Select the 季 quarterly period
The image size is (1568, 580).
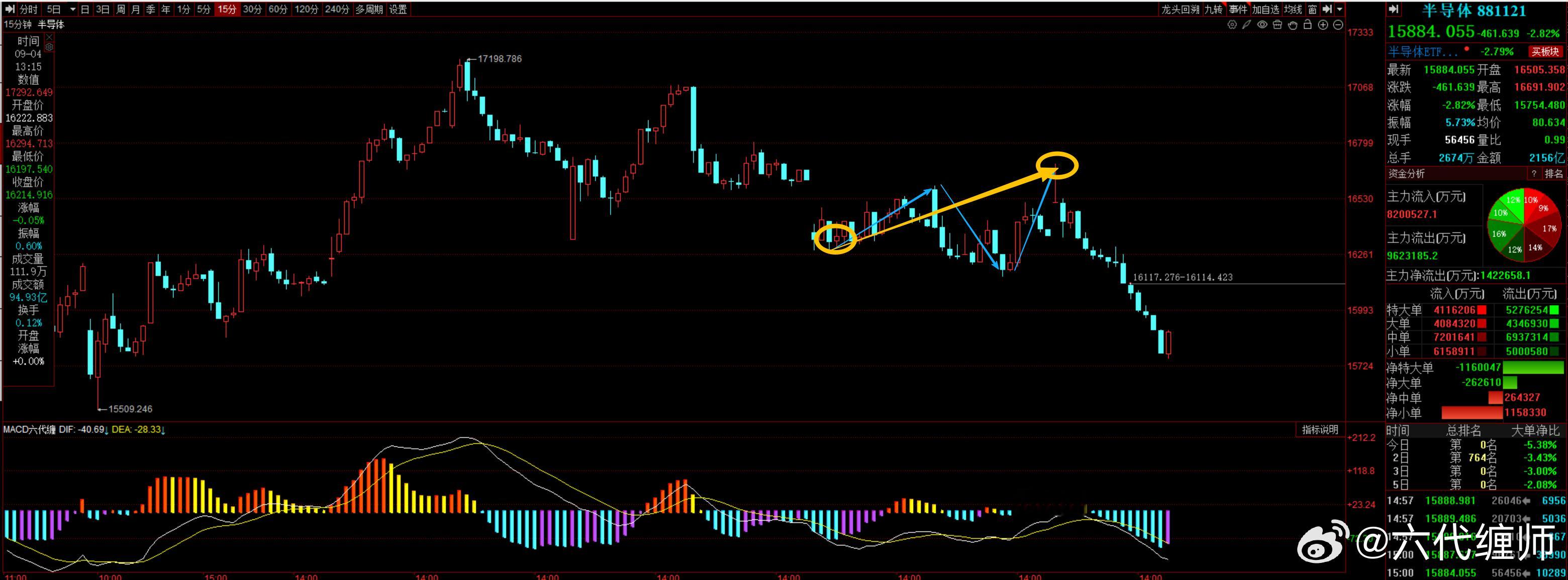click(x=150, y=9)
